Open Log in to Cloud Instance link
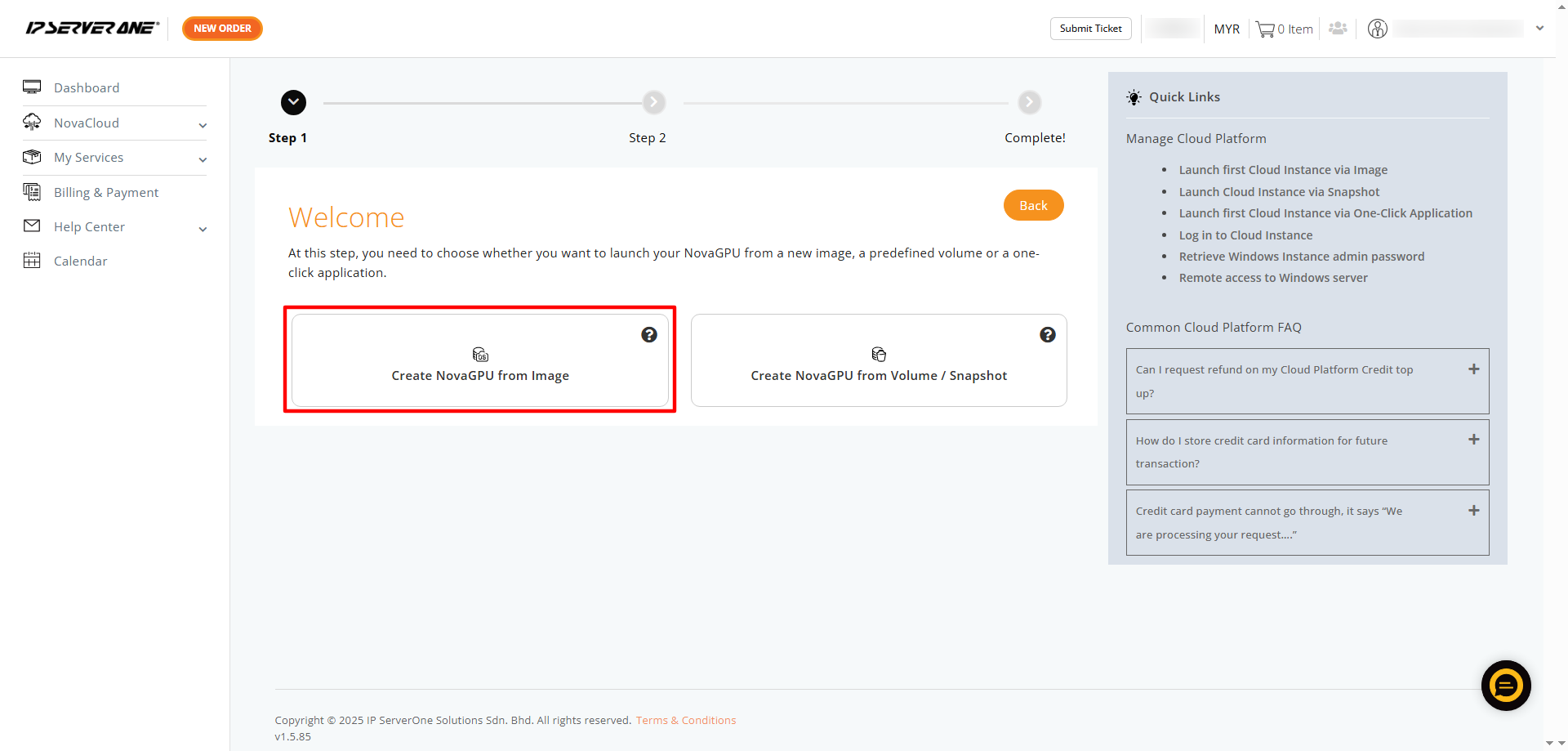Screen dimensions: 1568x751 click(x=1245, y=235)
